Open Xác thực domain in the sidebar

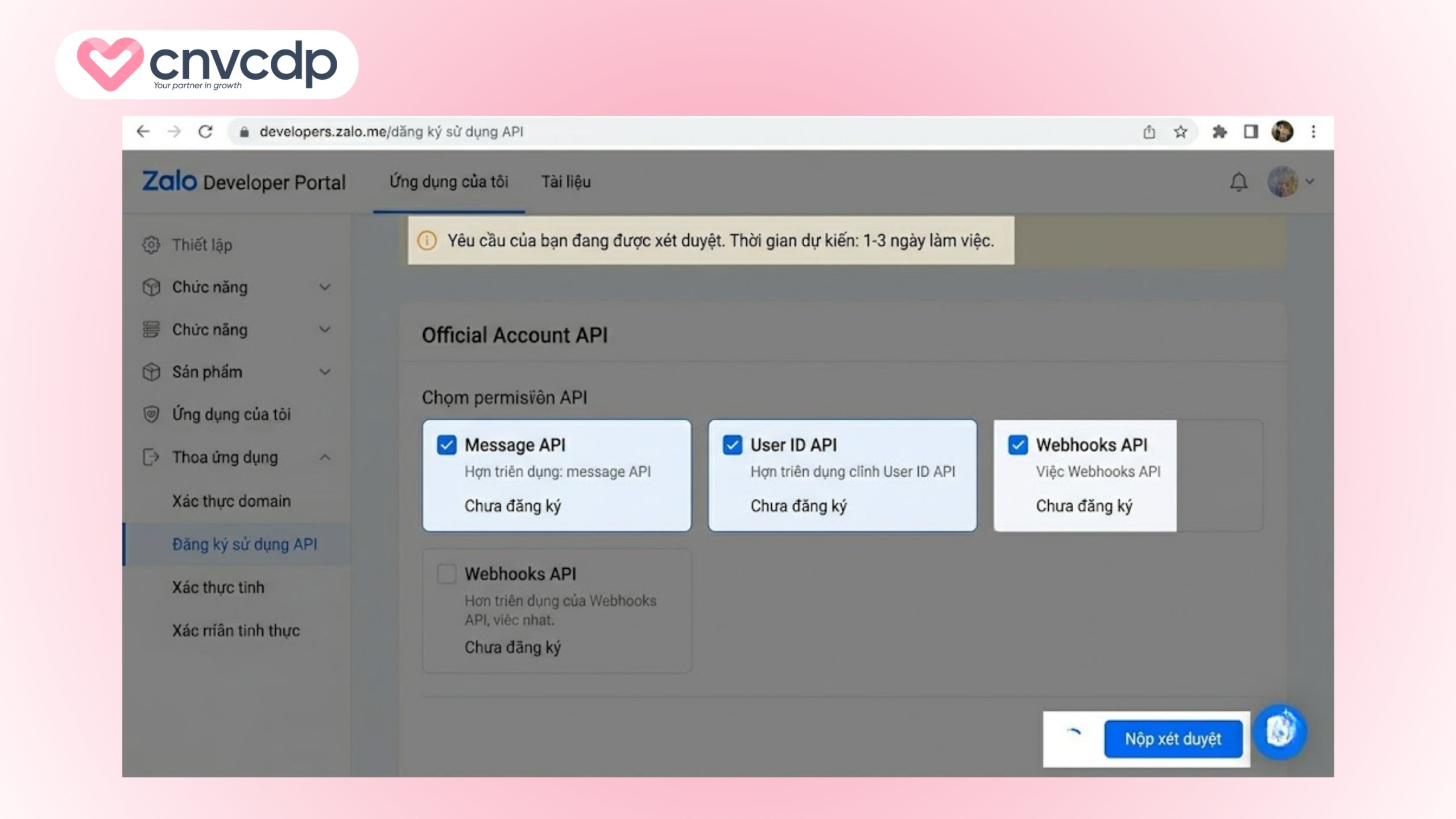tap(231, 501)
